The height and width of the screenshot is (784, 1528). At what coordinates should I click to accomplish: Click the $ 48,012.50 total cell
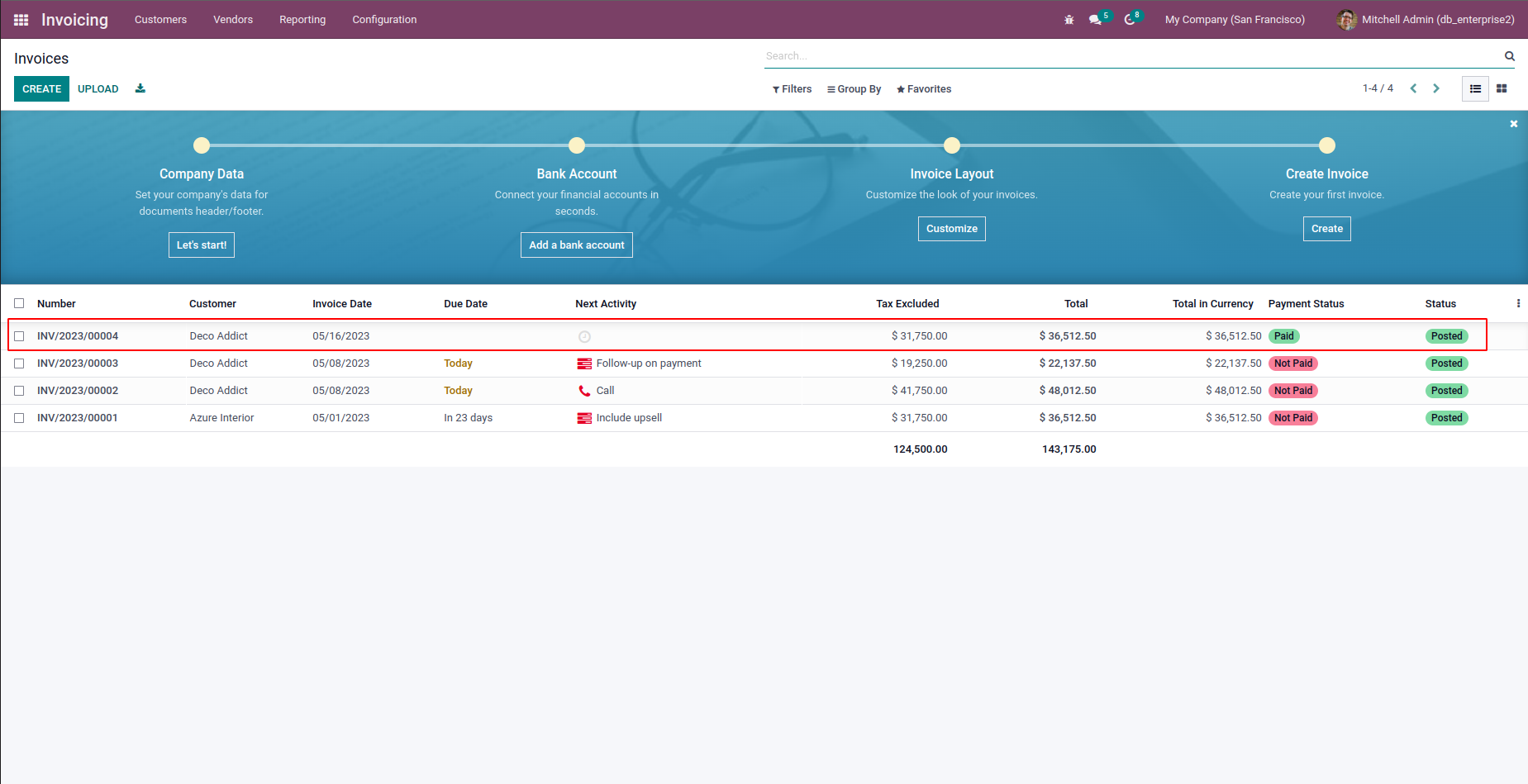tap(1068, 391)
